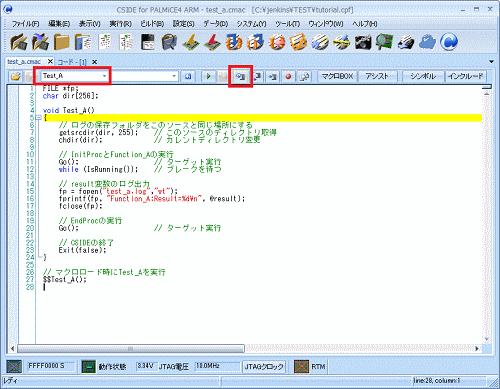The width and height of the screenshot is (500, 389).
Task: Expand the empty combo box dropdown arrow
Action: (x=174, y=76)
